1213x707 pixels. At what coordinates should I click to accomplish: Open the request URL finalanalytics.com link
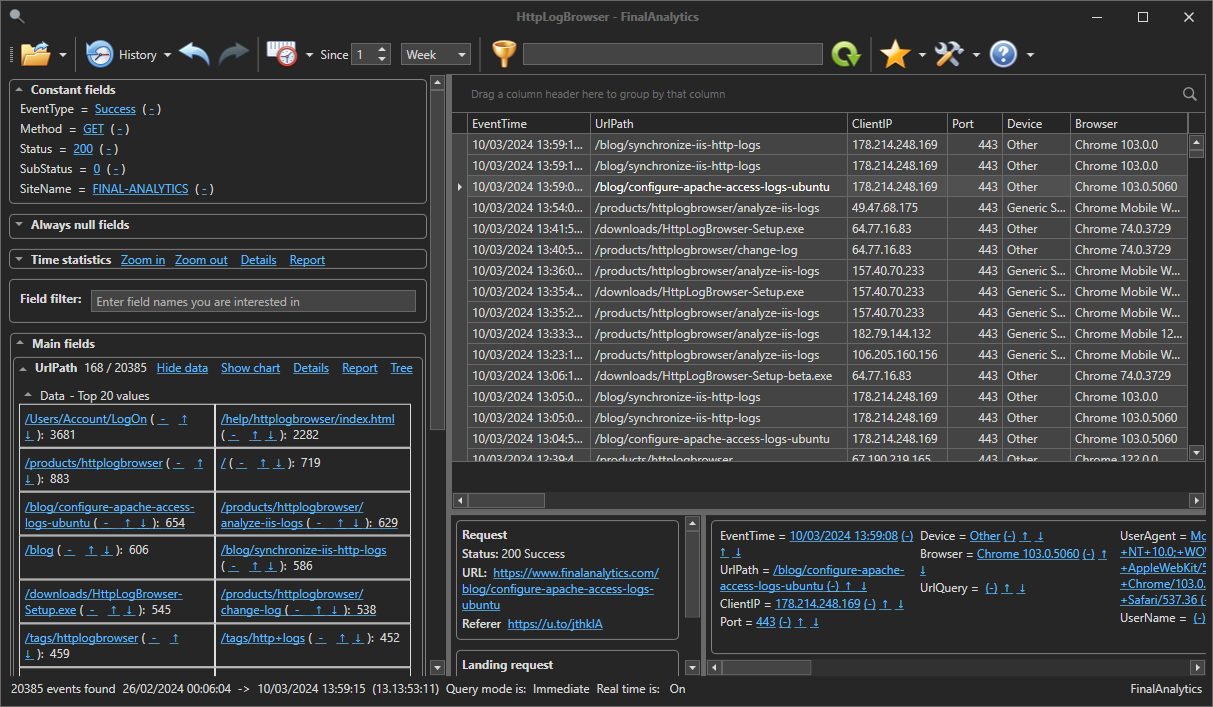click(560, 589)
